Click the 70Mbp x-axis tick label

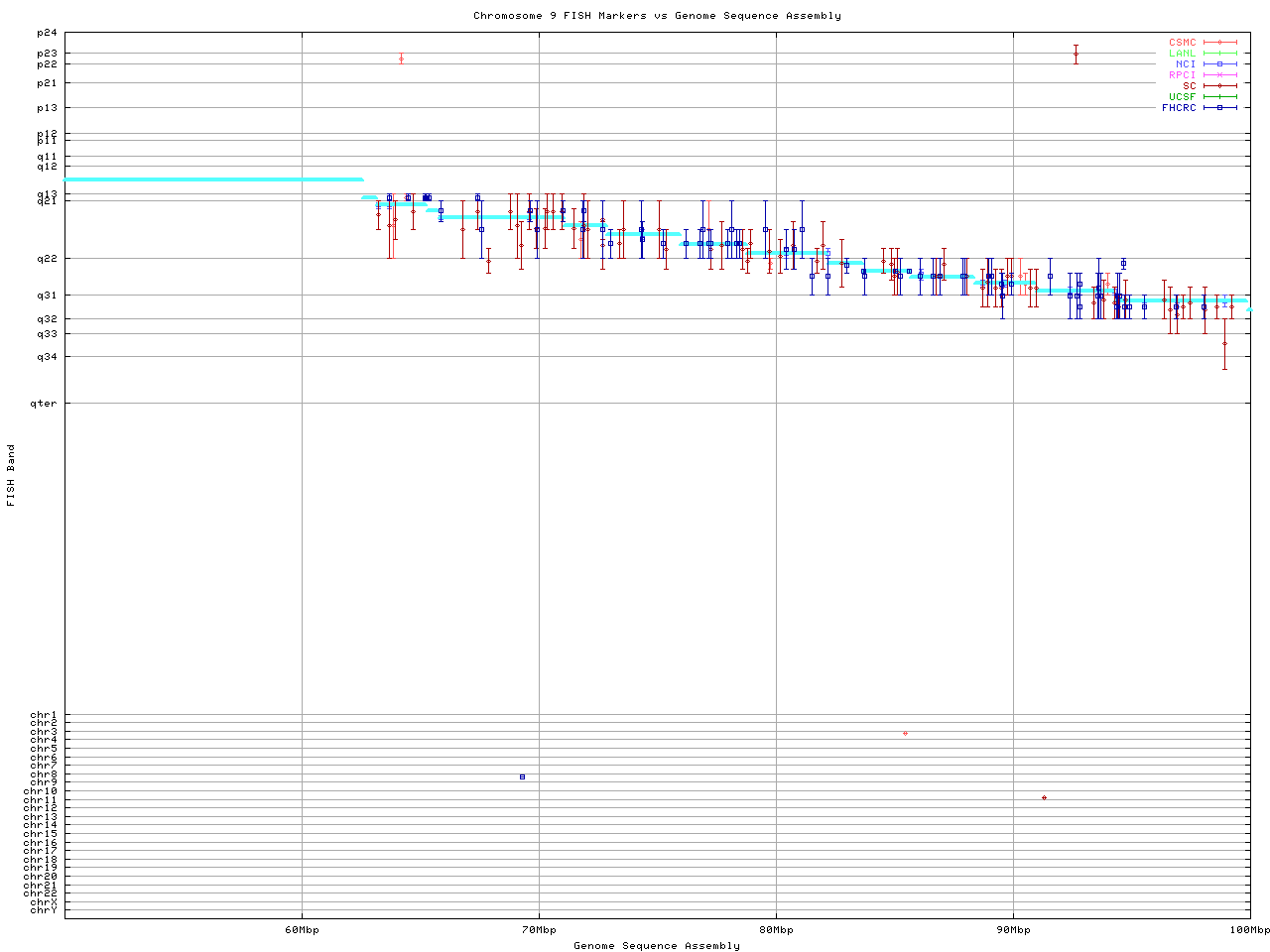coord(539,930)
